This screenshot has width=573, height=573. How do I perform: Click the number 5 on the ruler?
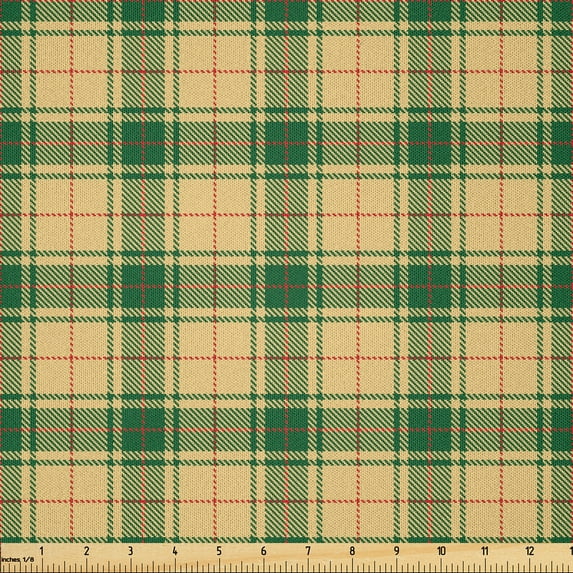tap(219, 551)
